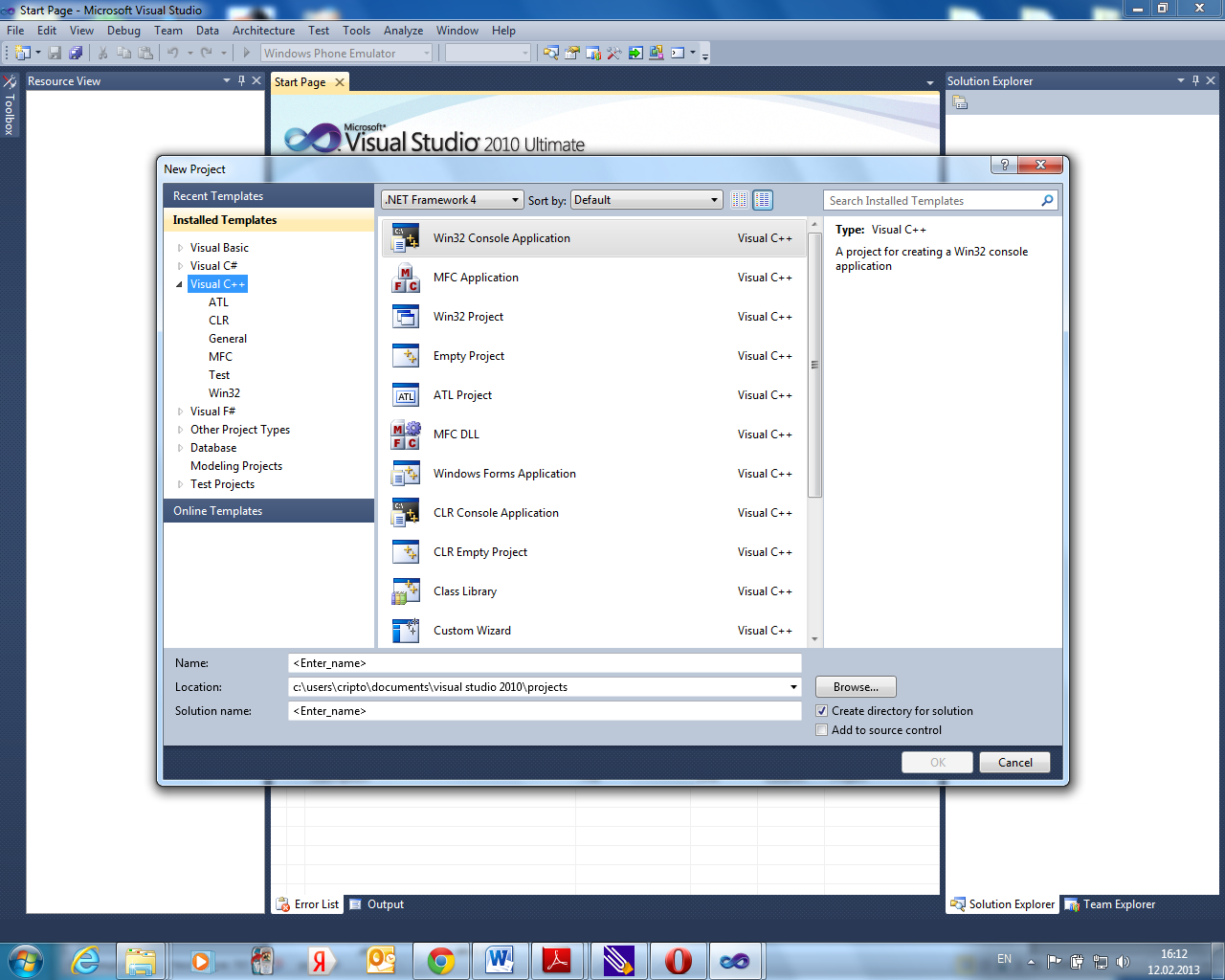Expand the Test Projects tree node
This screenshot has width=1225, height=980.
click(x=180, y=484)
